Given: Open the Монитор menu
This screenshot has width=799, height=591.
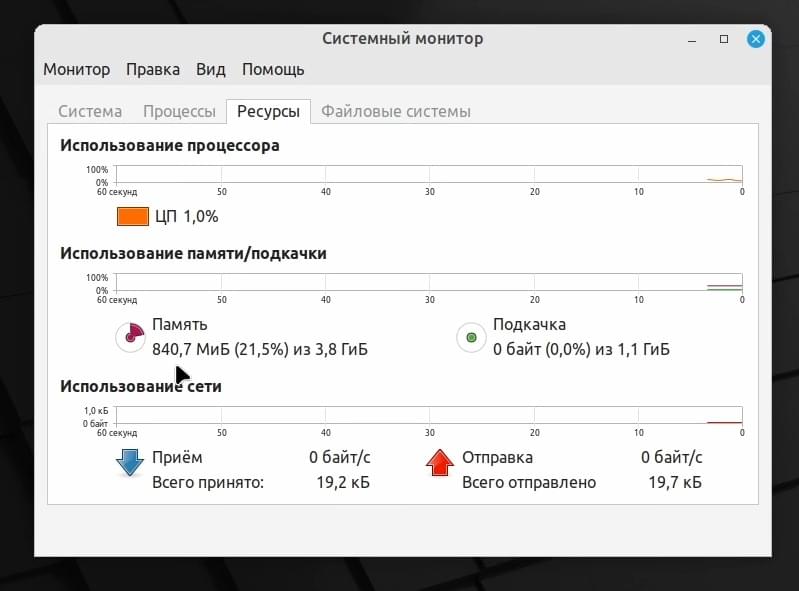Looking at the screenshot, I should (76, 69).
